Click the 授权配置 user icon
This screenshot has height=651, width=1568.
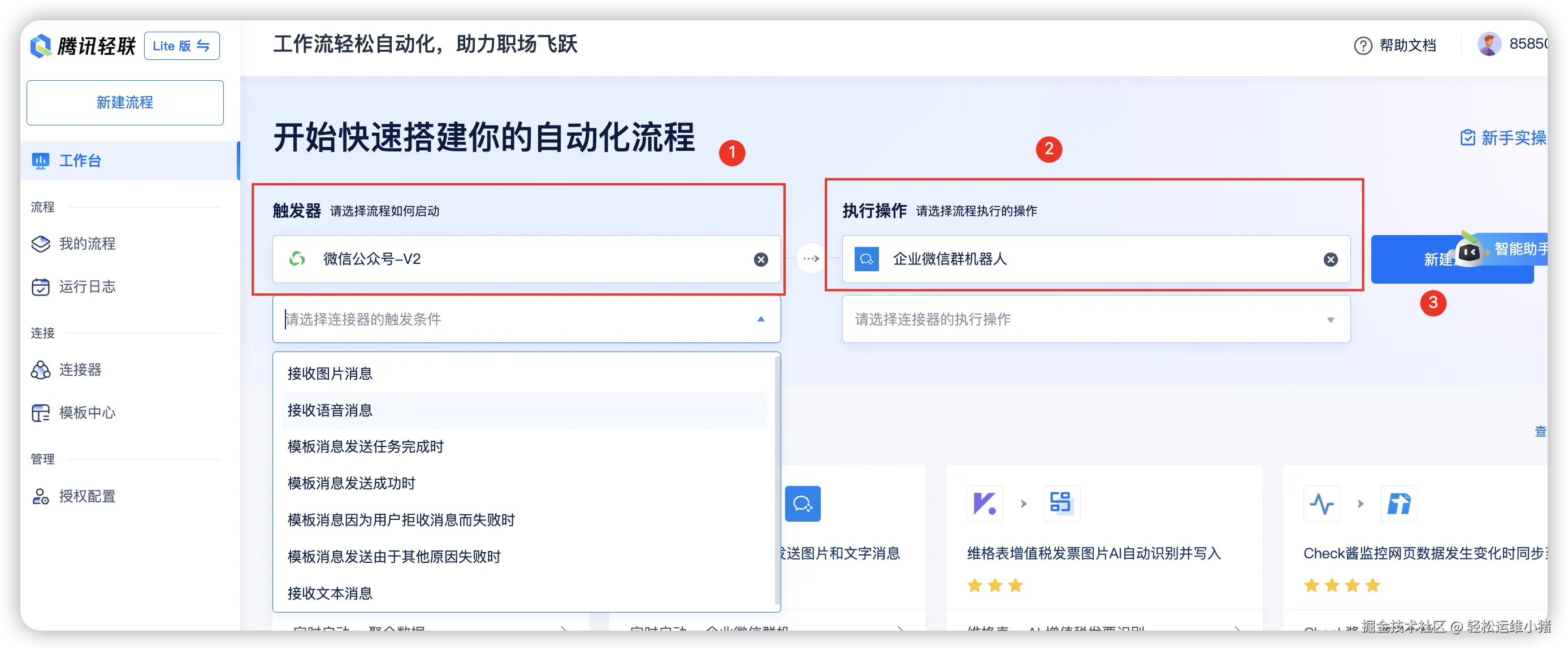[41, 497]
